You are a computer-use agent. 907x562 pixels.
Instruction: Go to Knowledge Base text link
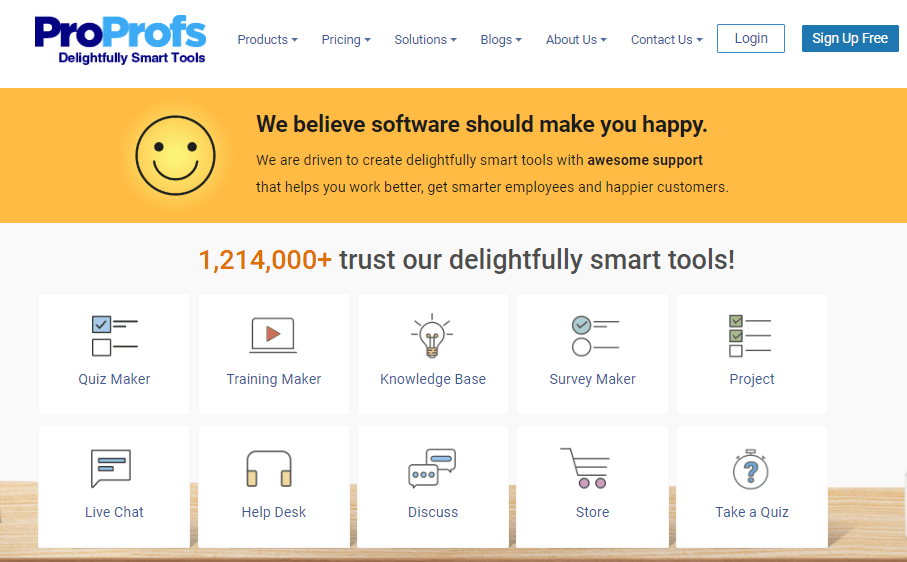click(433, 379)
